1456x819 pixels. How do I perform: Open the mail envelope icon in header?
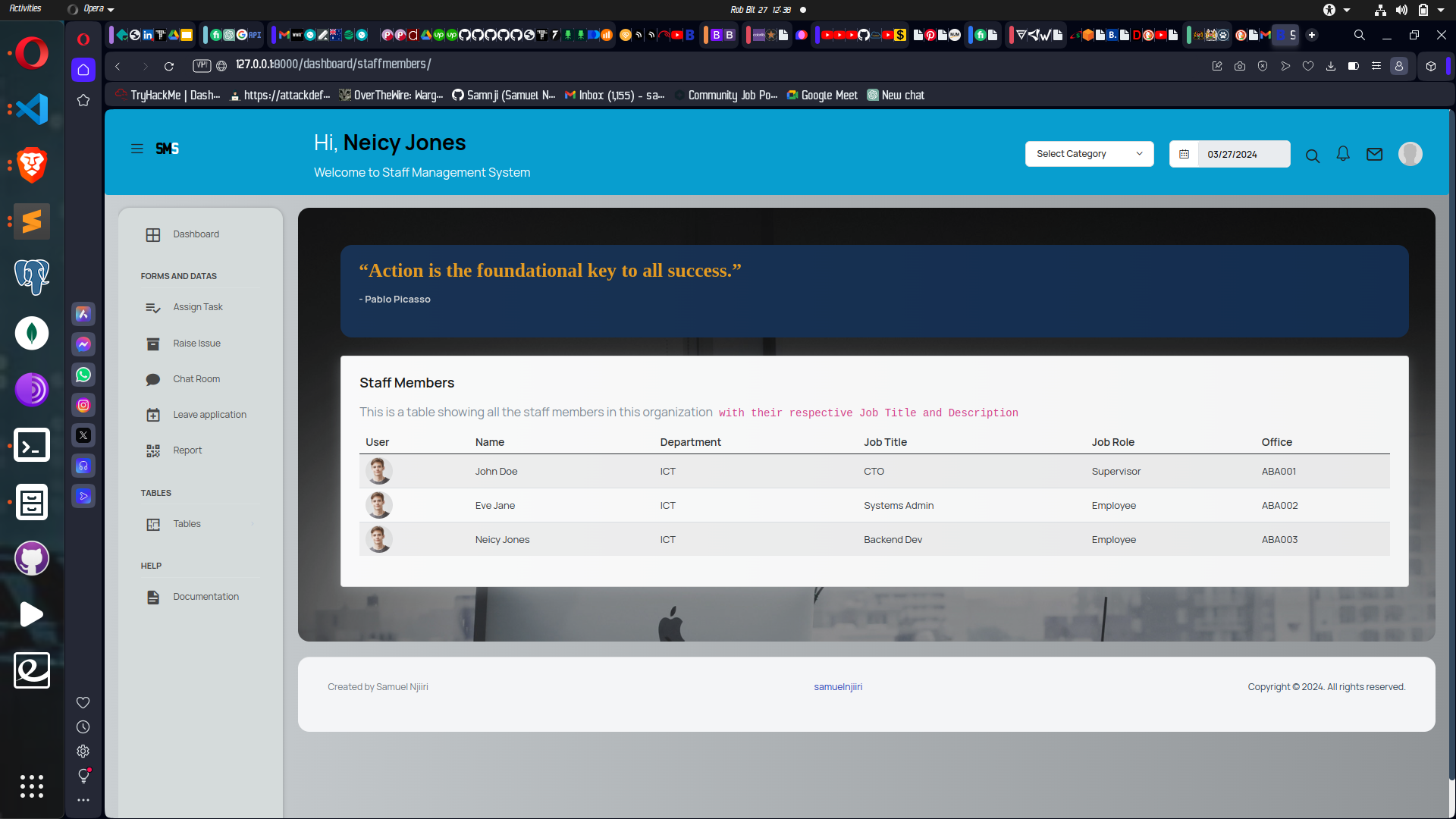tap(1374, 154)
